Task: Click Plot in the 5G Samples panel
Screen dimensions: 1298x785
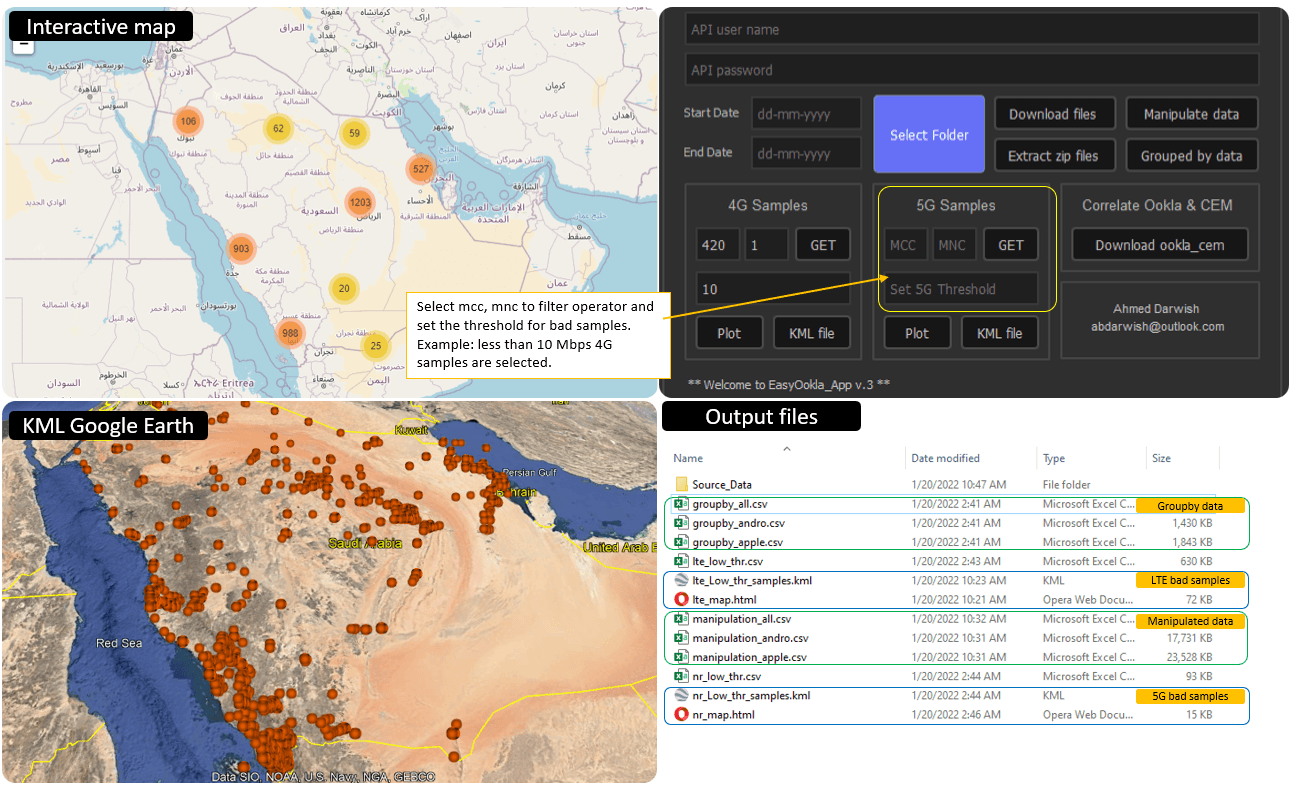Action: [917, 332]
